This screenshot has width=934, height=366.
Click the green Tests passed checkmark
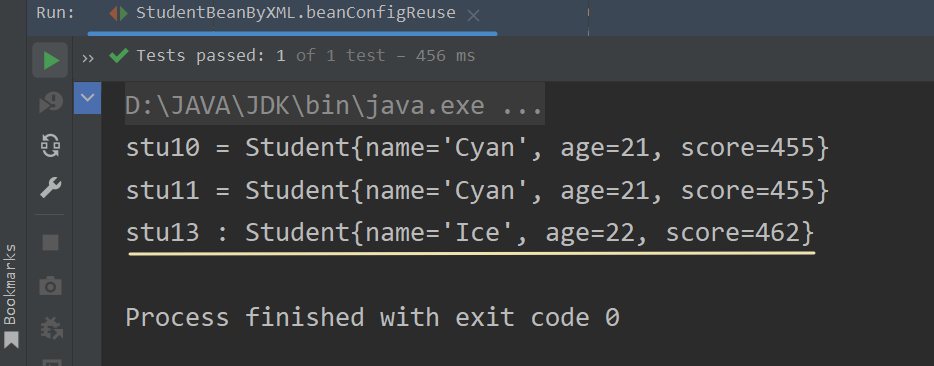(x=119, y=55)
